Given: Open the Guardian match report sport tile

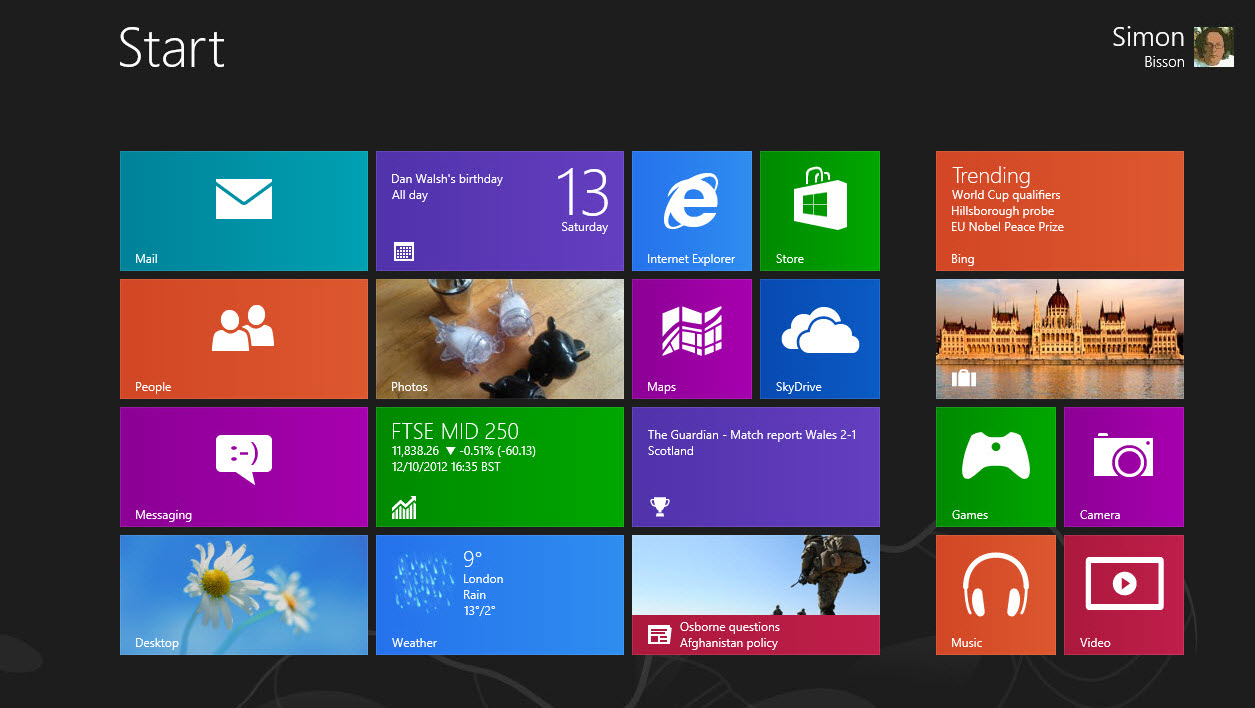Looking at the screenshot, I should [756, 467].
